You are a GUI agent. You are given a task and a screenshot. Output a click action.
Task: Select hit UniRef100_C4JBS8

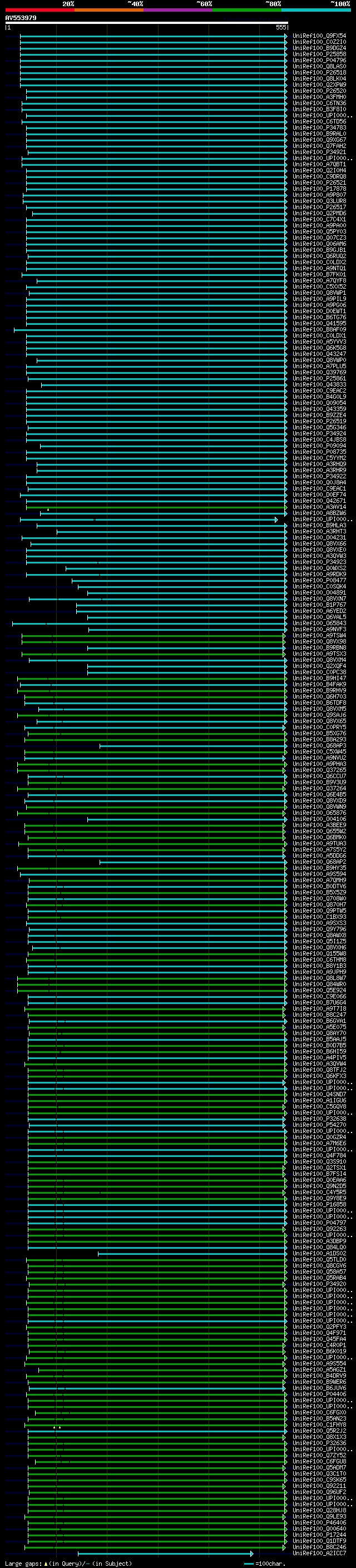pos(319,439)
